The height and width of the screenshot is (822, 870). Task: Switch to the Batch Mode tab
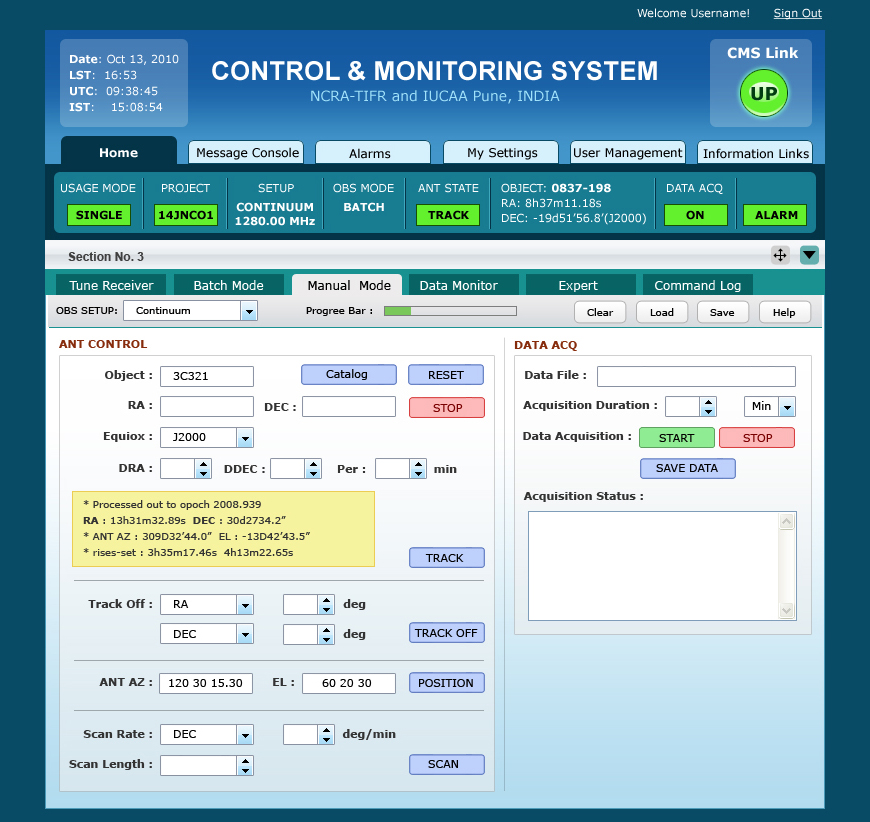pyautogui.click(x=229, y=285)
